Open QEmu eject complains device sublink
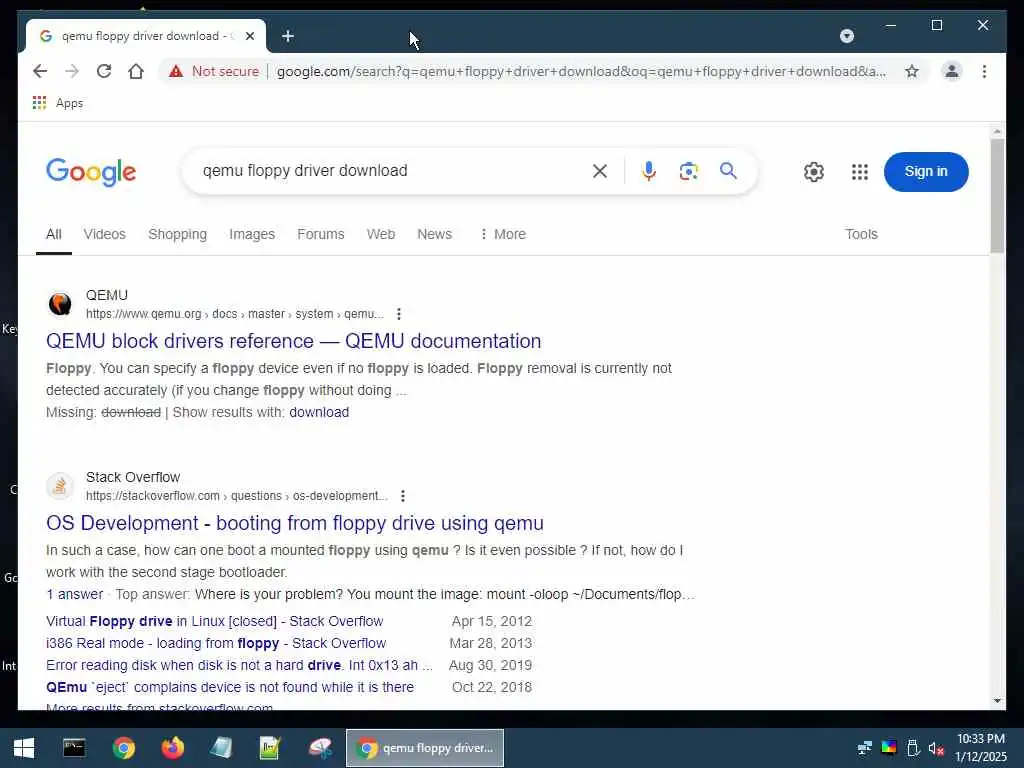 (230, 688)
